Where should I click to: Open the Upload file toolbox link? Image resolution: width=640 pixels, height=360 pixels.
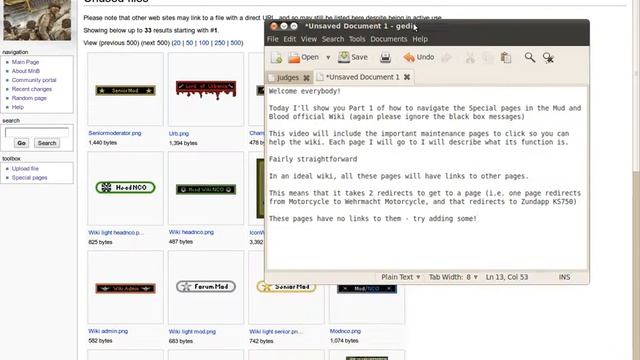[x=25, y=169]
